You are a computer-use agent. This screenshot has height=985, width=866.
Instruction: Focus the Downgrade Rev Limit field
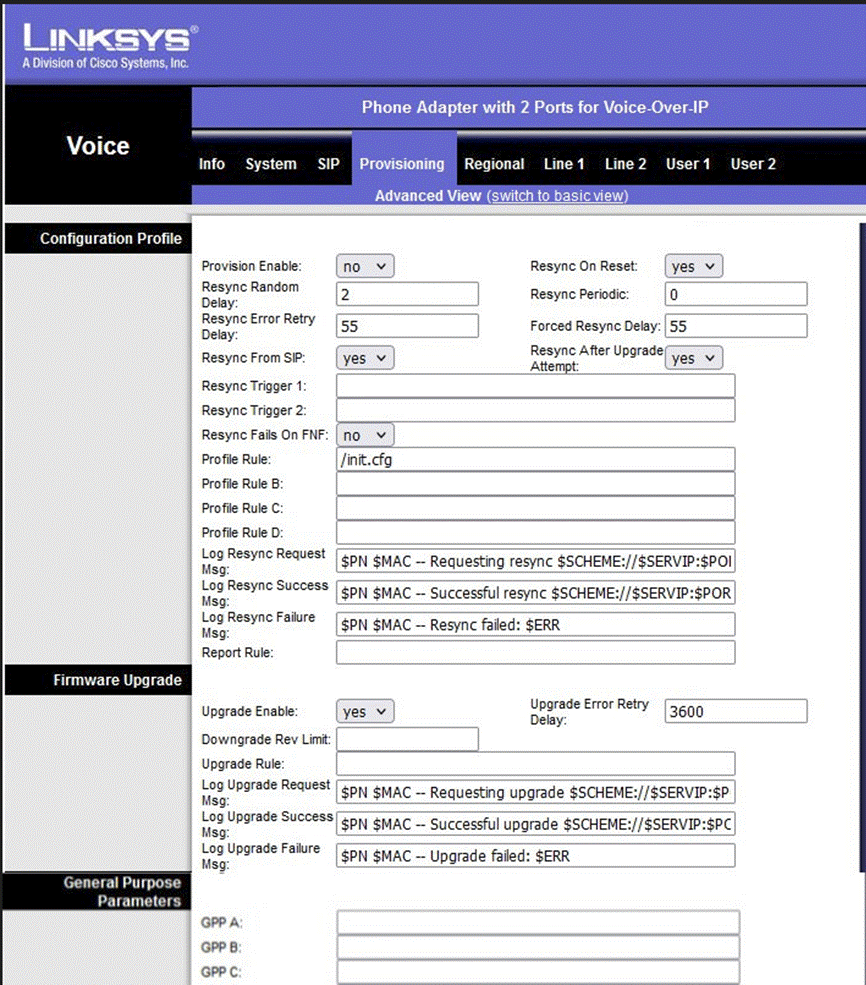click(x=407, y=739)
